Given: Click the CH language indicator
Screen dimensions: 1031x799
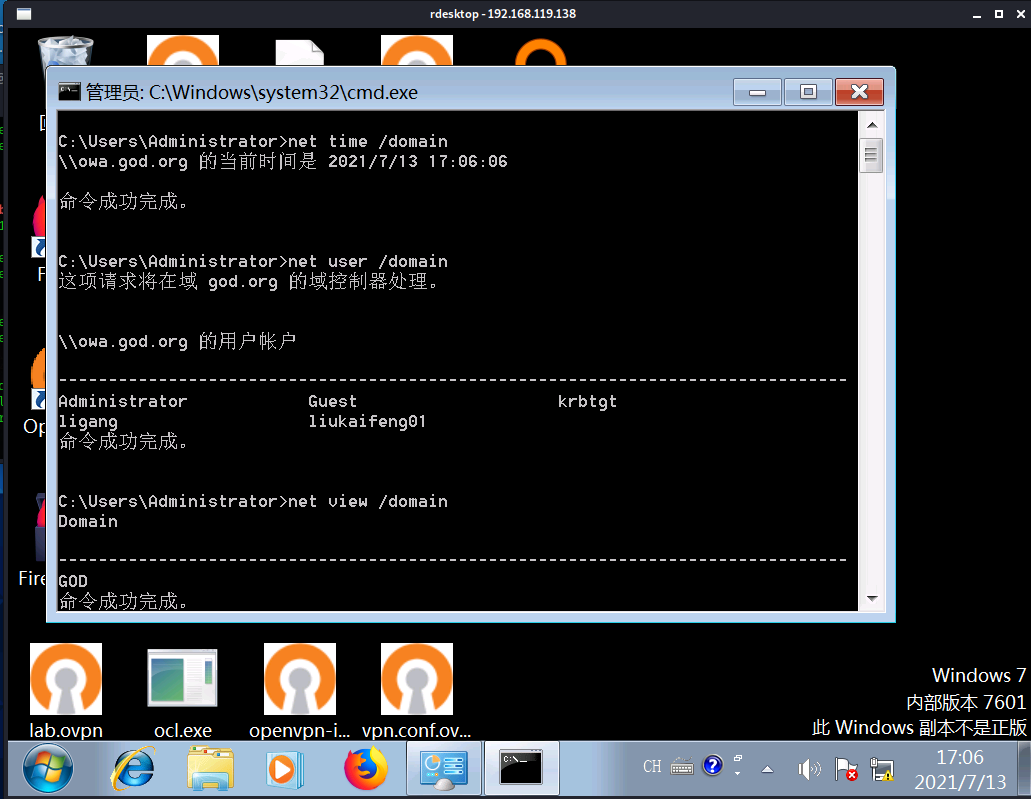Looking at the screenshot, I should 652,767.
